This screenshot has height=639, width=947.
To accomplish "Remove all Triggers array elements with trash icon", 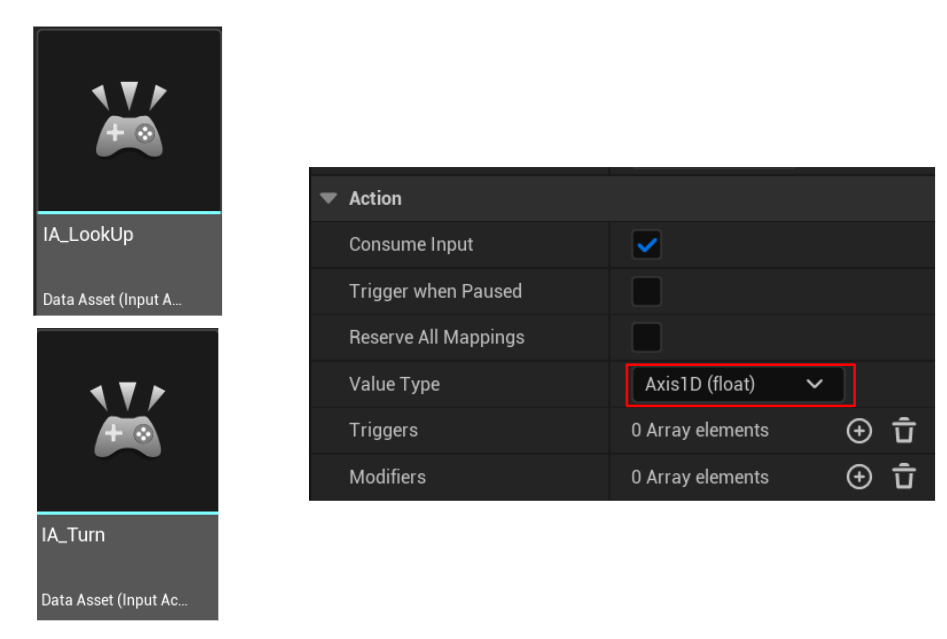I will click(904, 431).
